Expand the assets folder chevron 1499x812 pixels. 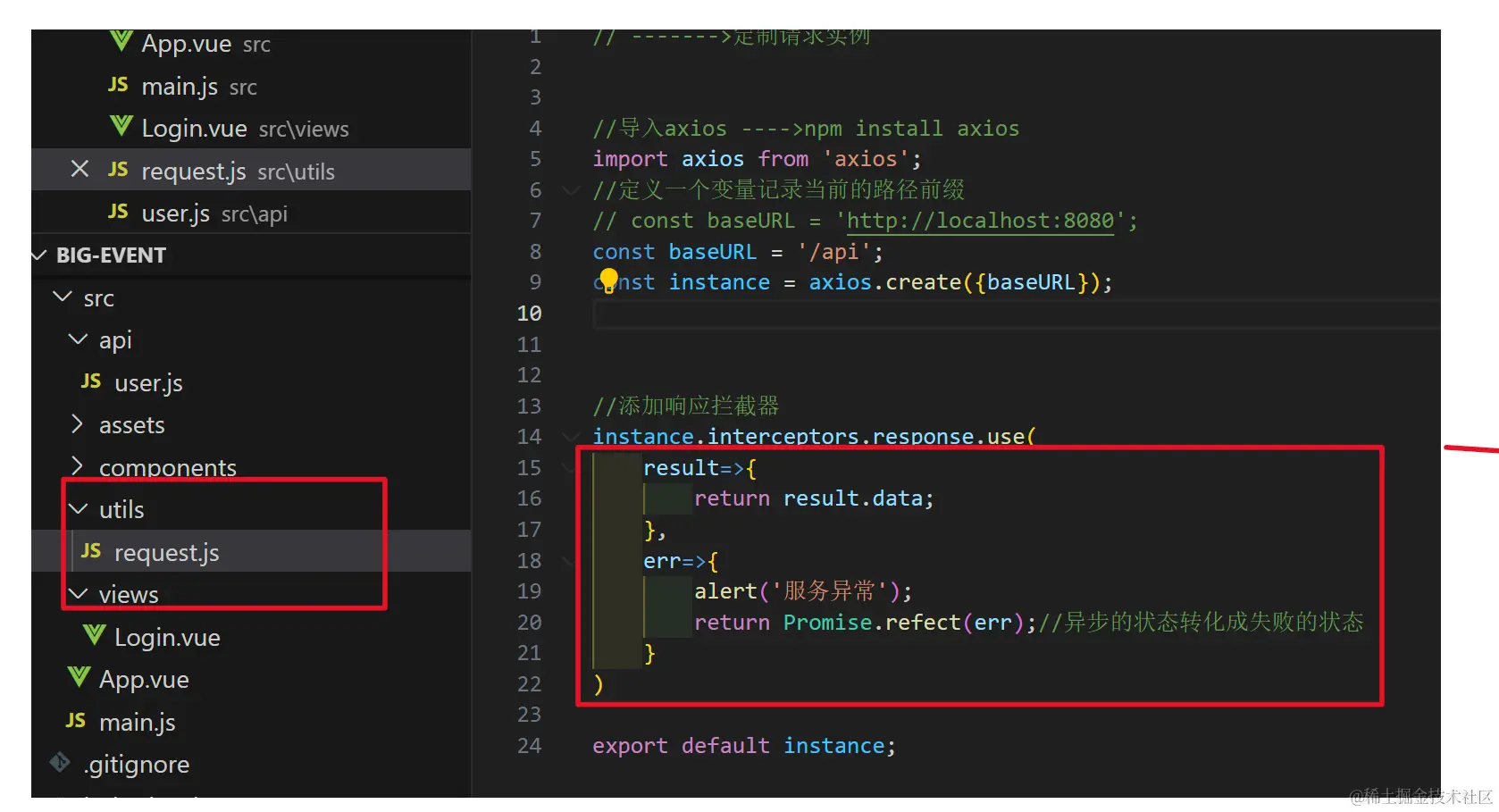(78, 423)
